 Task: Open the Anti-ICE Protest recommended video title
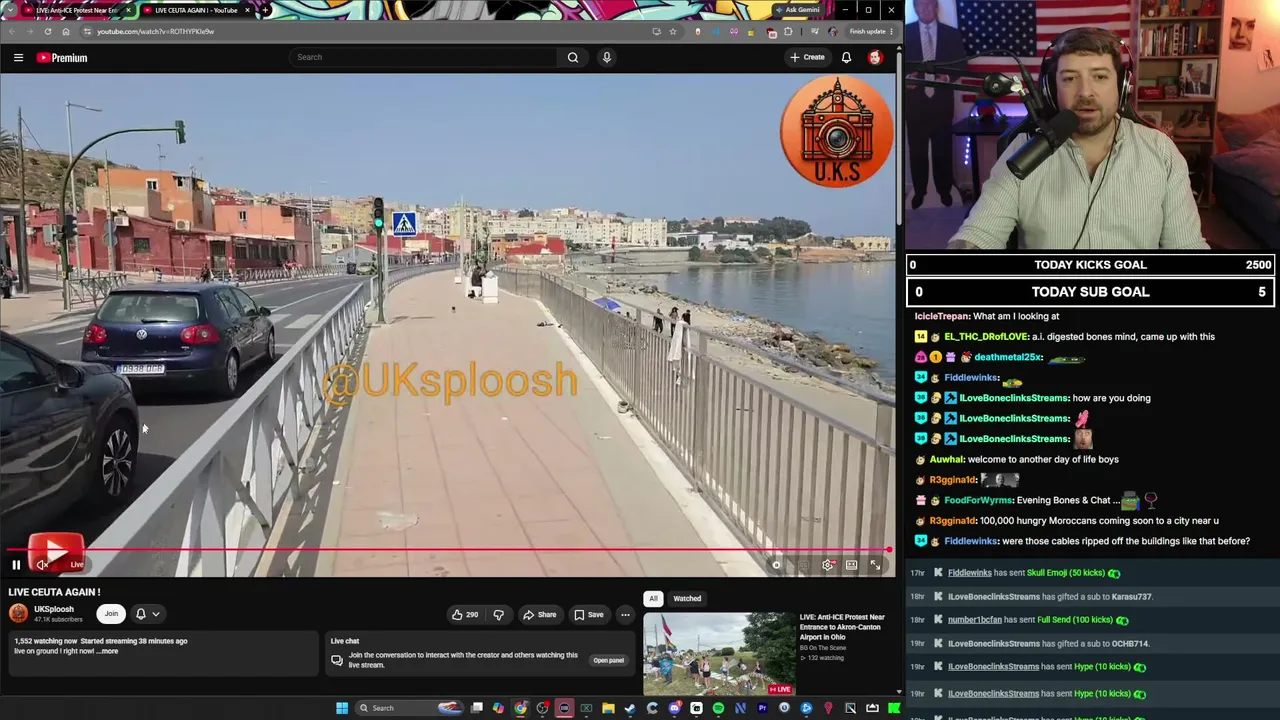click(842, 627)
